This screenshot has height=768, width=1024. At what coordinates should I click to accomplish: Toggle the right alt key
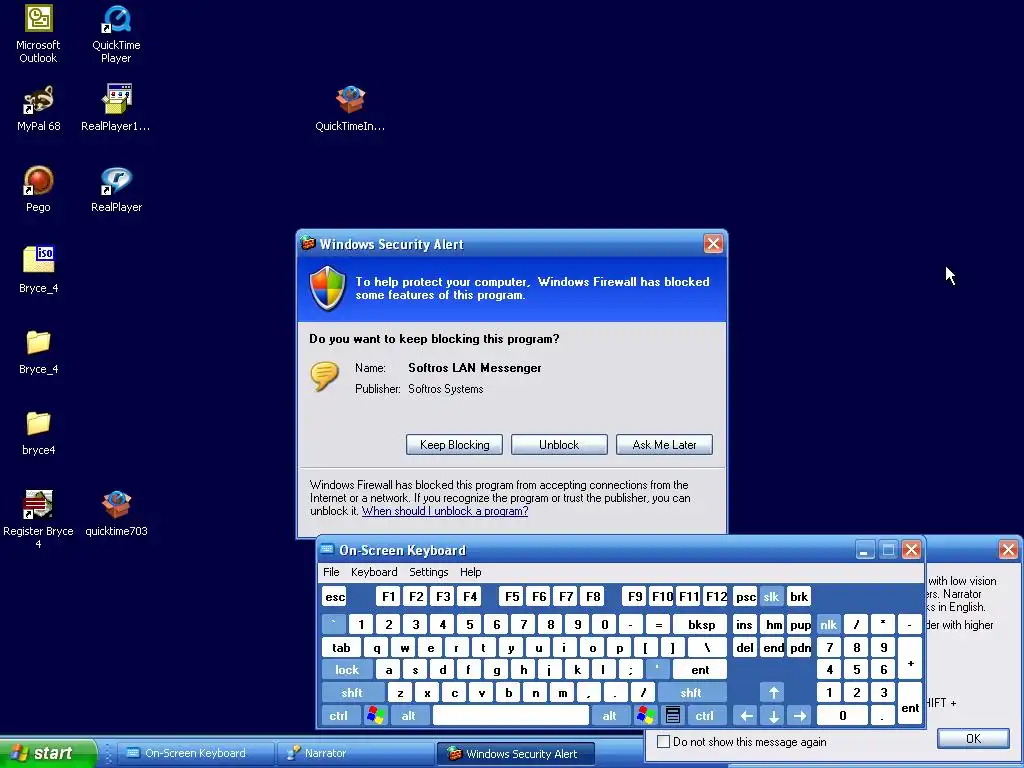coord(609,716)
